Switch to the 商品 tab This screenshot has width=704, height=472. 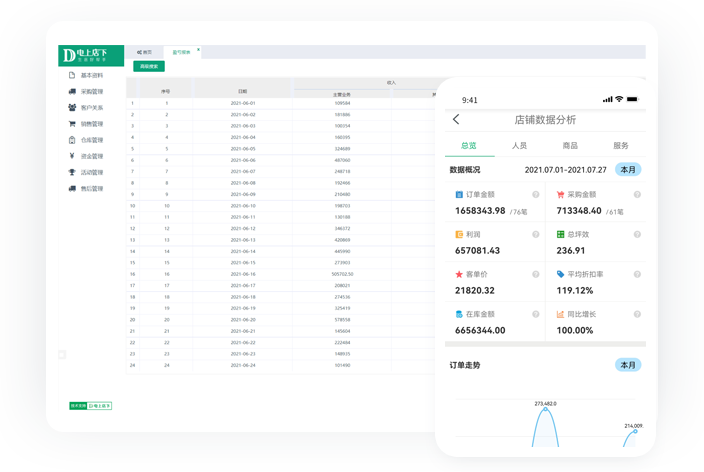[x=570, y=146]
